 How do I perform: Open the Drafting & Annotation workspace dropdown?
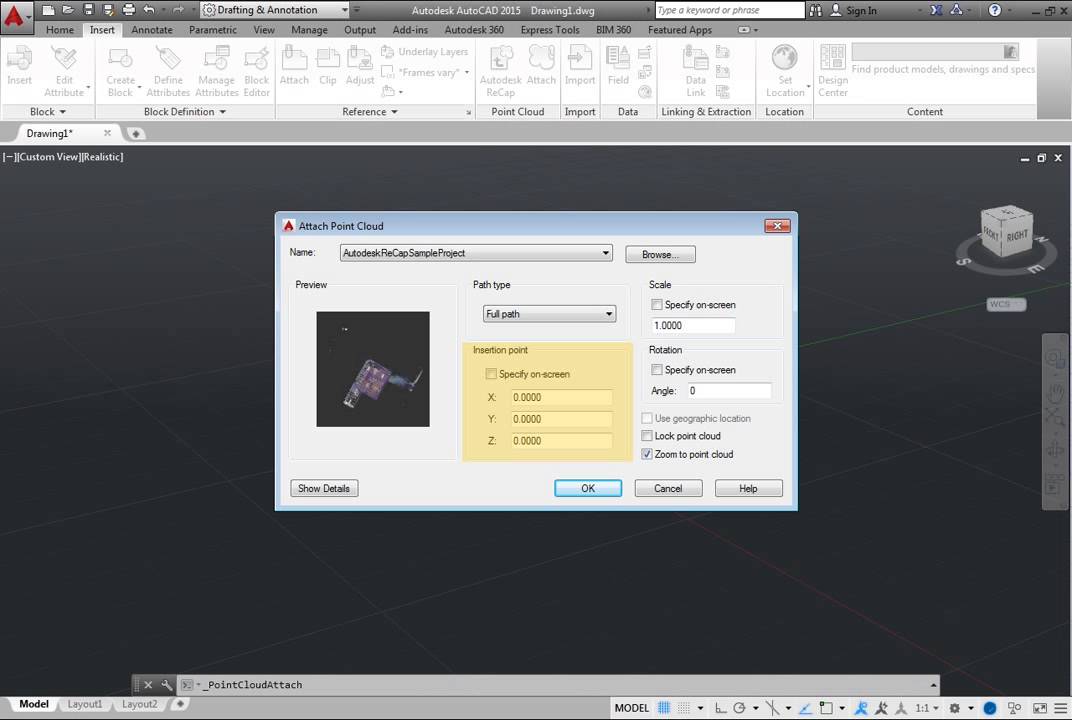click(275, 10)
